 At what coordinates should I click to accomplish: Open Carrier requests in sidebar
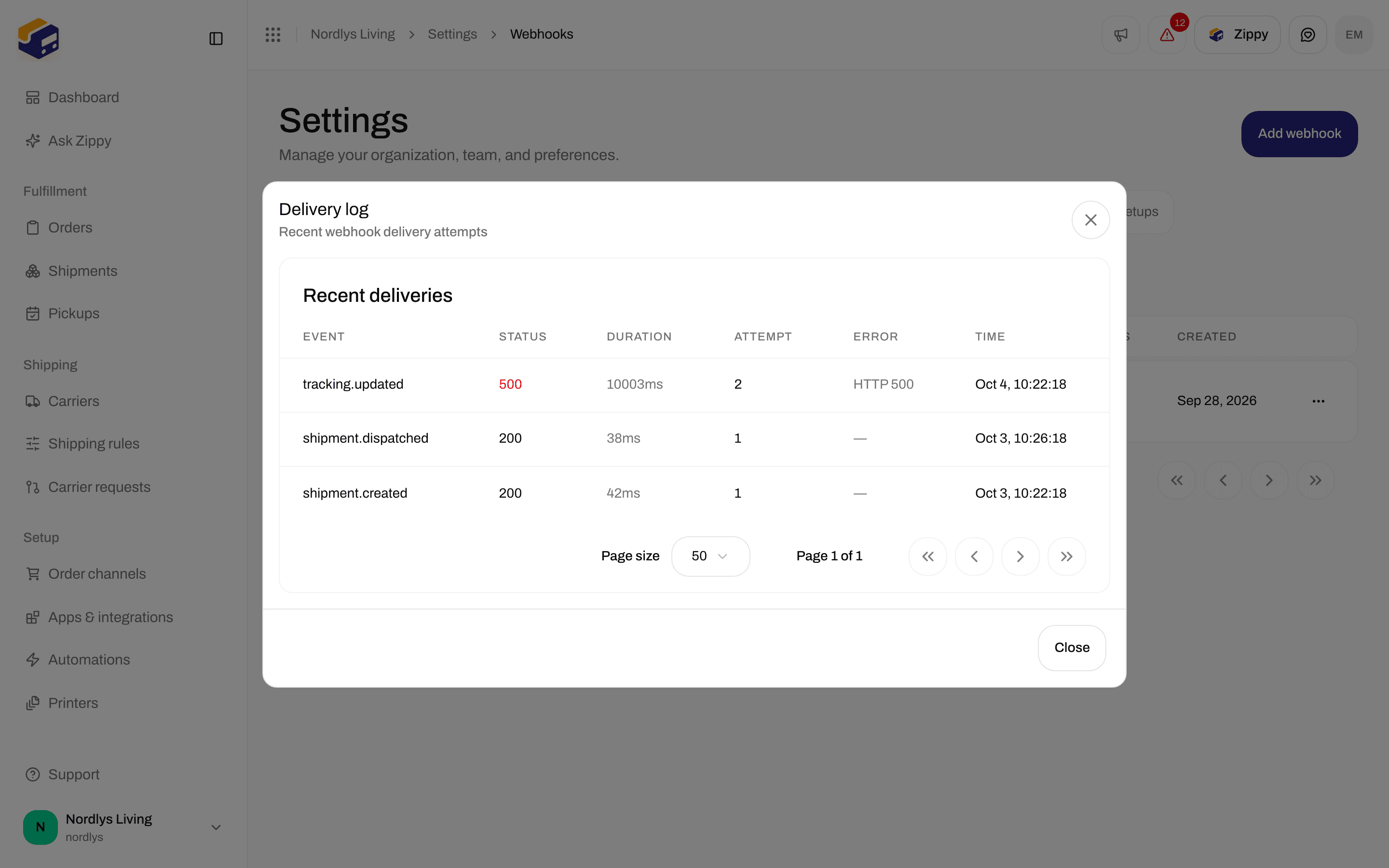pos(123,488)
